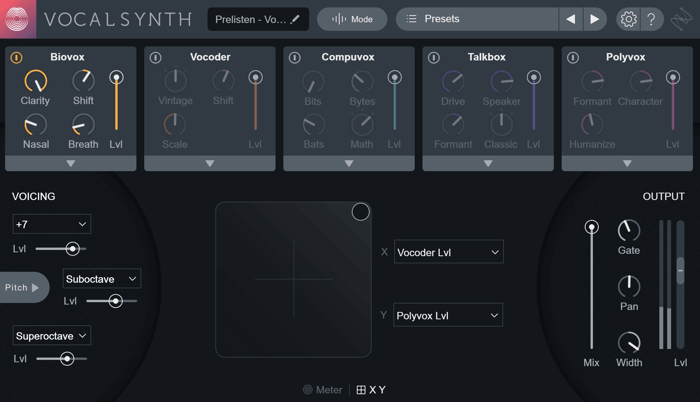Expand the Polyvox advanced panel arrow
Screen dimensions: 700x402
click(627, 163)
